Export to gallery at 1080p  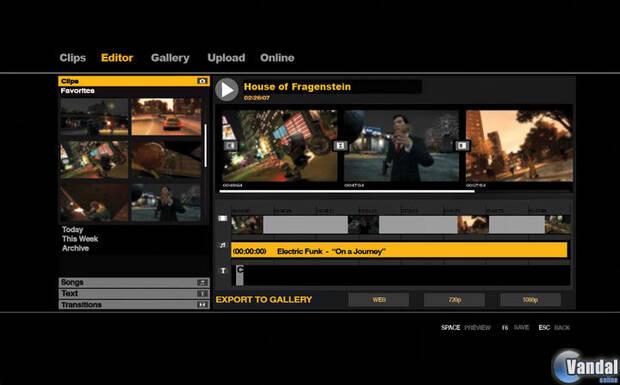click(530, 300)
